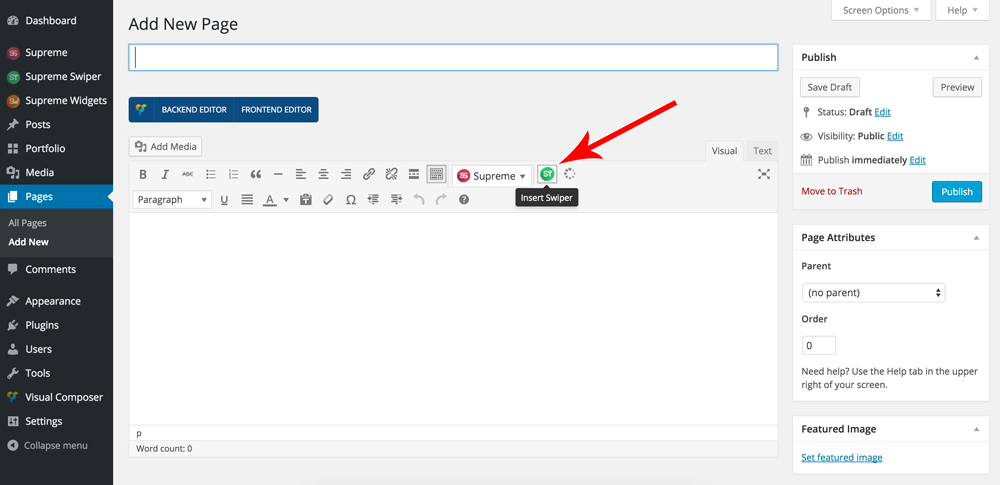Image resolution: width=1000 pixels, height=485 pixels.
Task: Open Plugins in the sidebar menu
Action: tap(42, 325)
